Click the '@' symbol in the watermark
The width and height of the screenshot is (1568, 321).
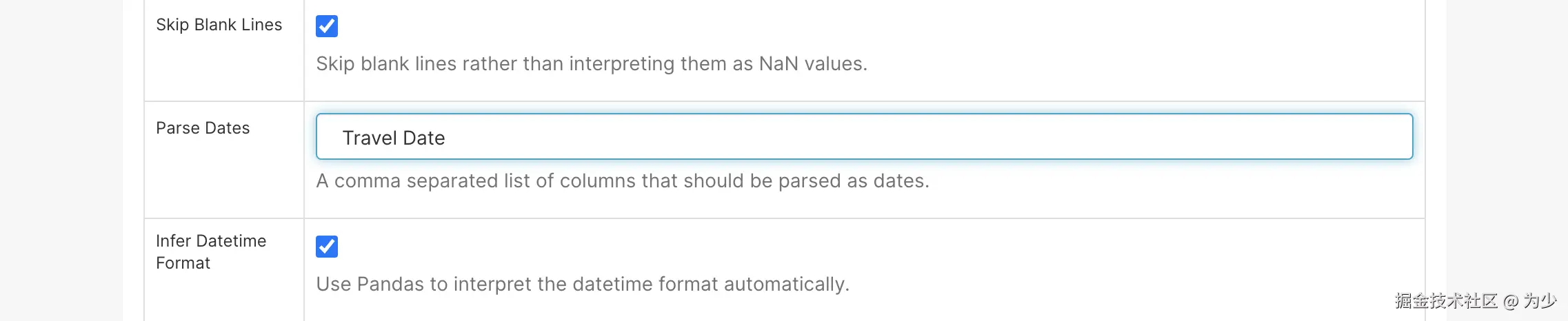(x=1511, y=301)
